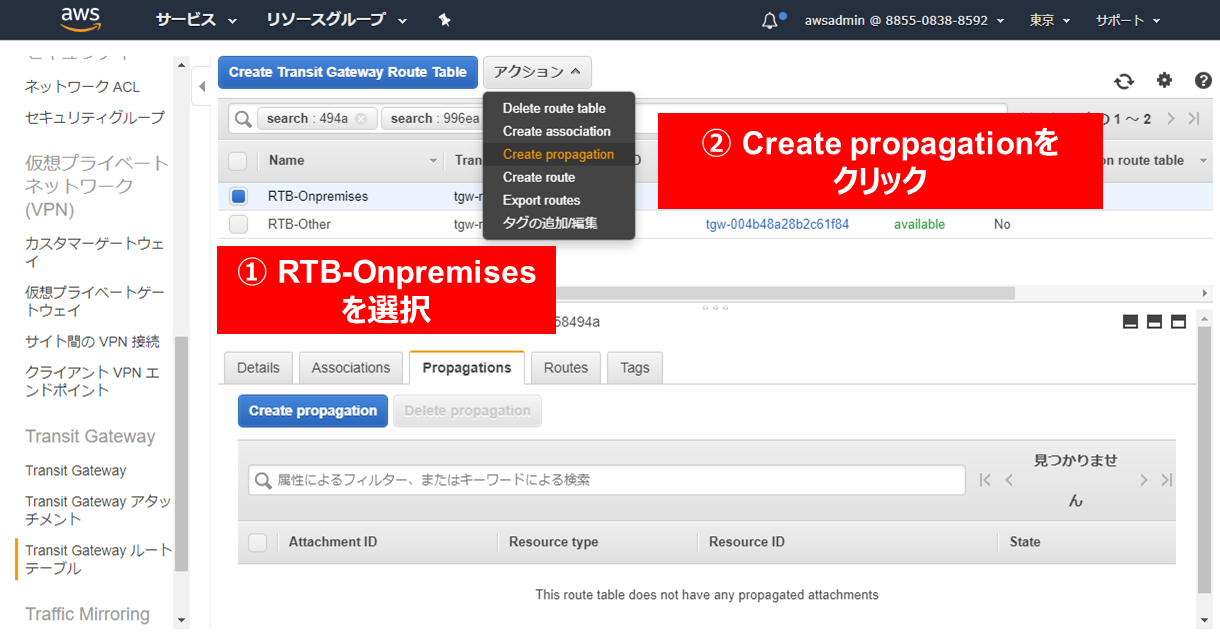
Task: Click the pin shortcut icon in navbar
Action: tap(445, 20)
